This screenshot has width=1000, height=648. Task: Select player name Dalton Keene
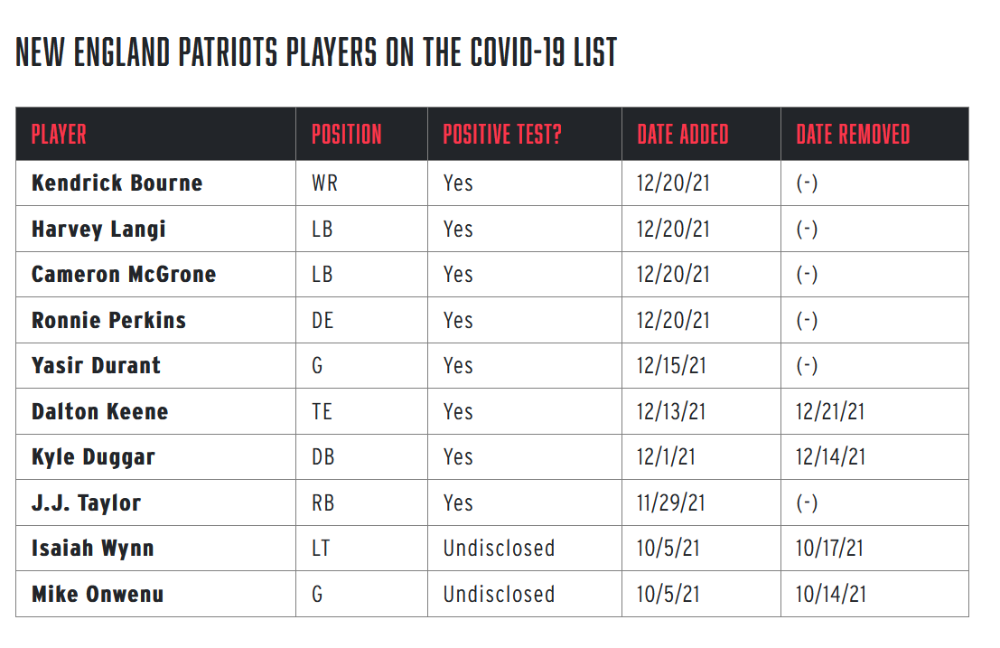[99, 411]
